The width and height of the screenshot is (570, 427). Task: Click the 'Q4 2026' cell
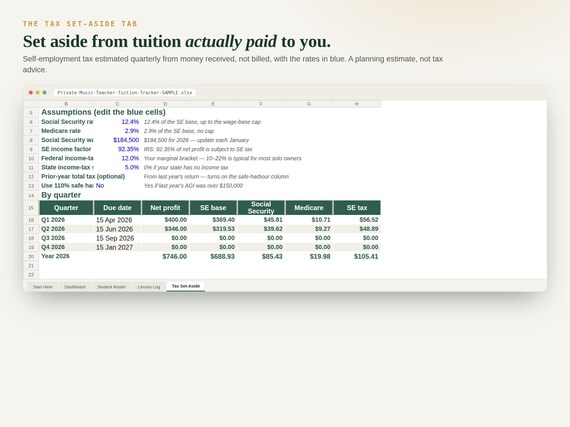pos(66,247)
